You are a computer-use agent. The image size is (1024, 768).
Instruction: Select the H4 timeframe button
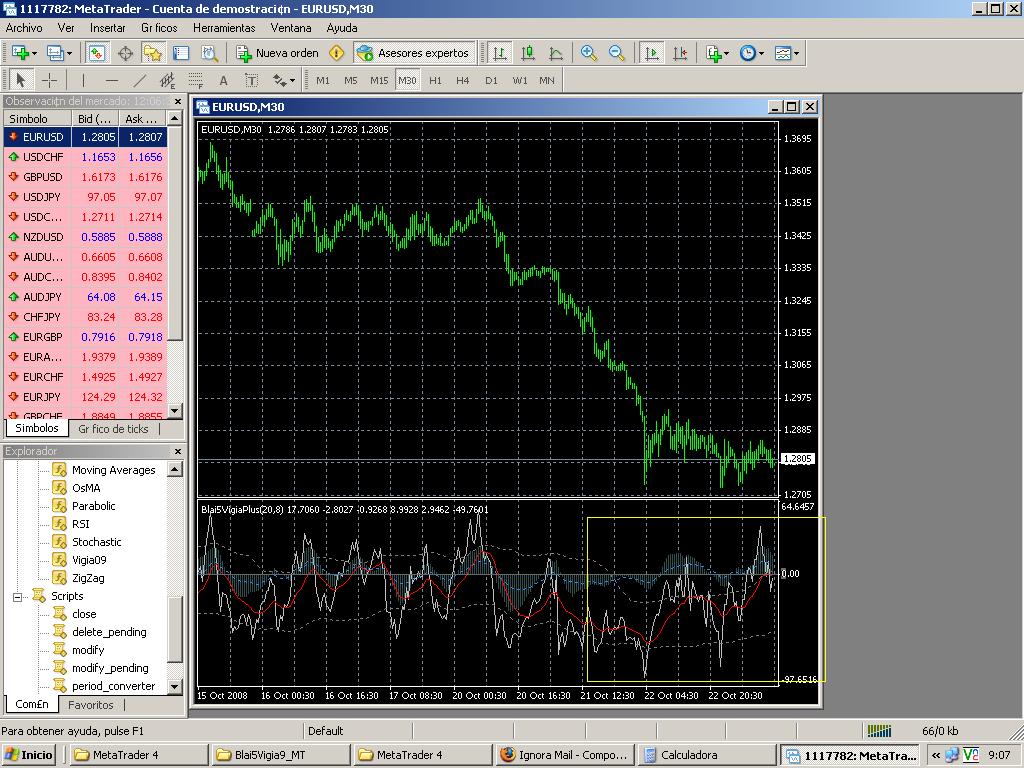(462, 80)
